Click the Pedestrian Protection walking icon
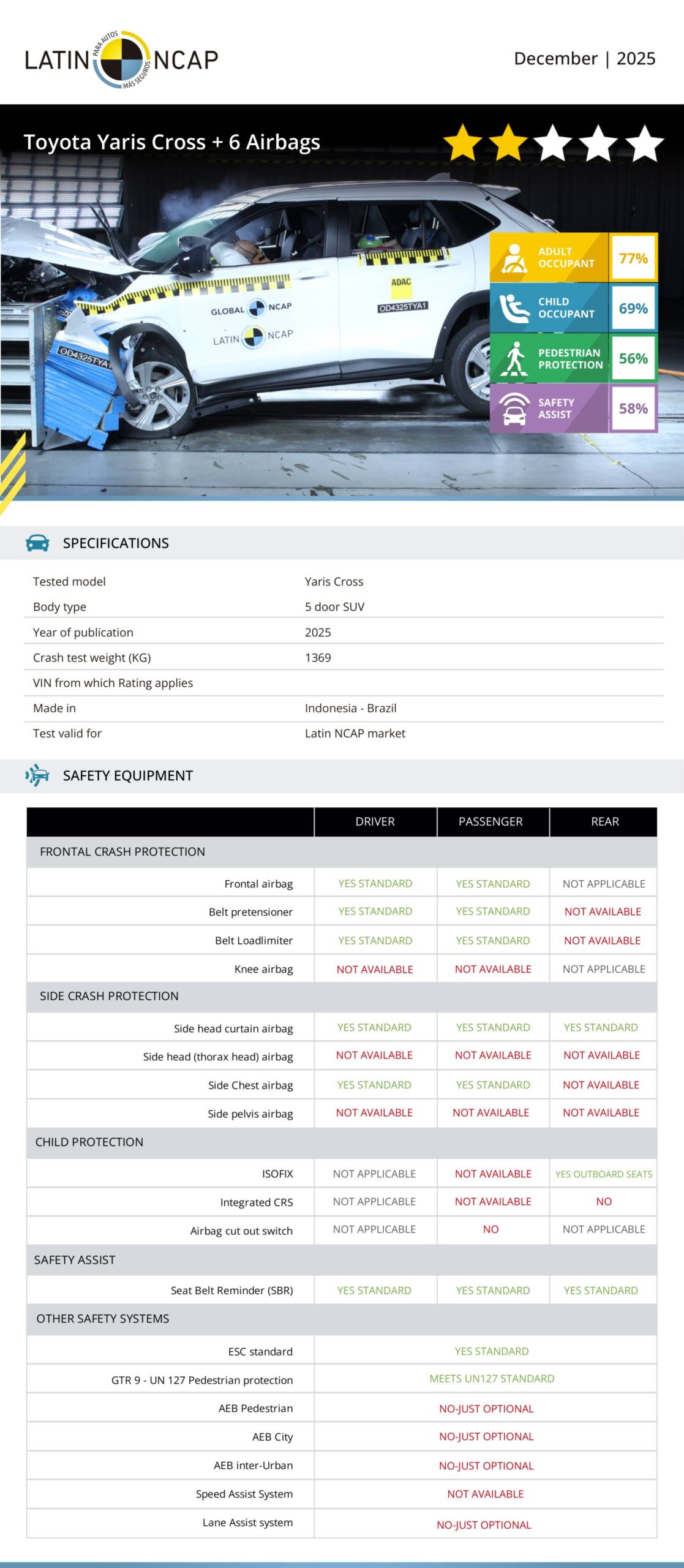The height and width of the screenshot is (1568, 684). coord(515,358)
